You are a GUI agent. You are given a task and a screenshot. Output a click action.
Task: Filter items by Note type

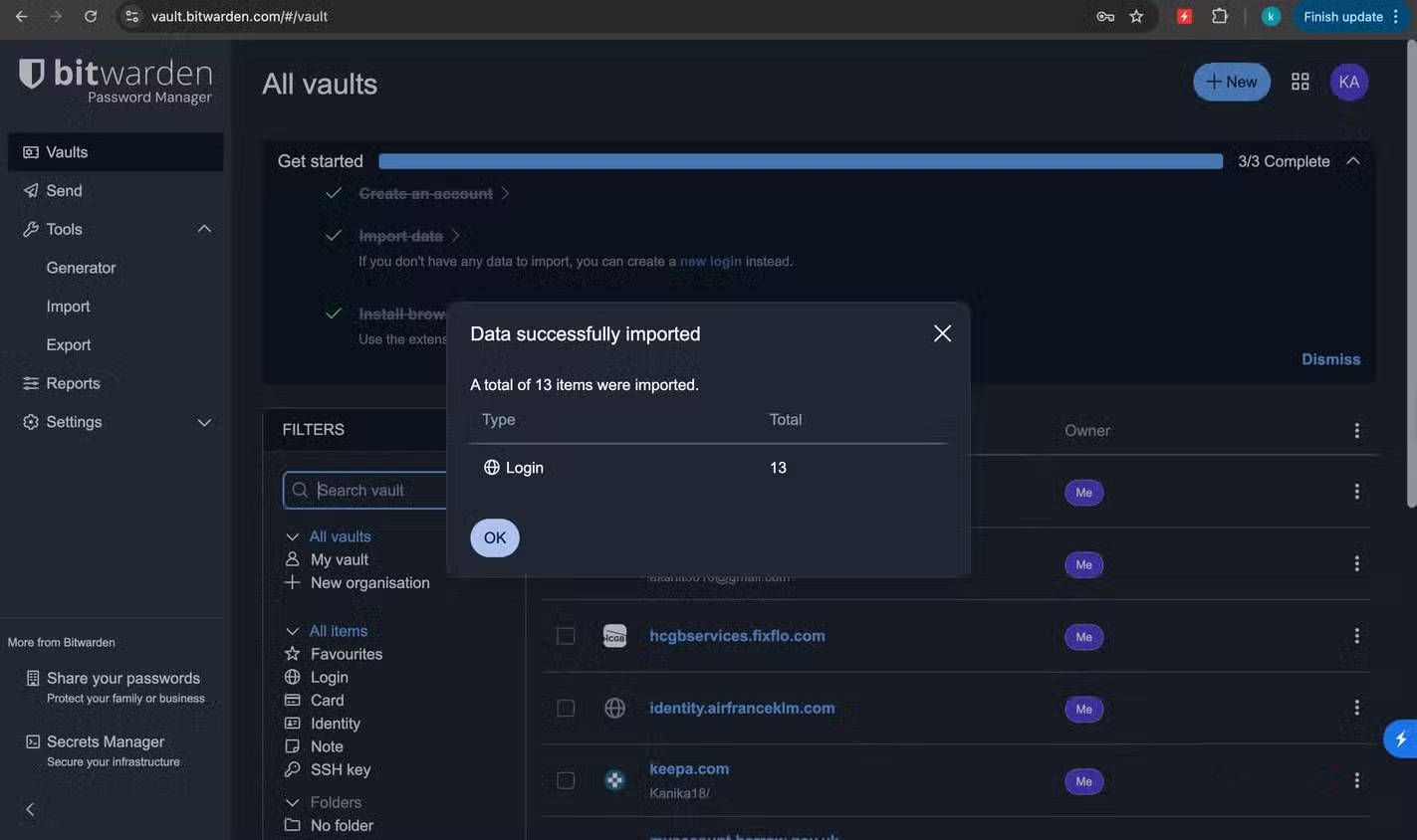(x=327, y=746)
